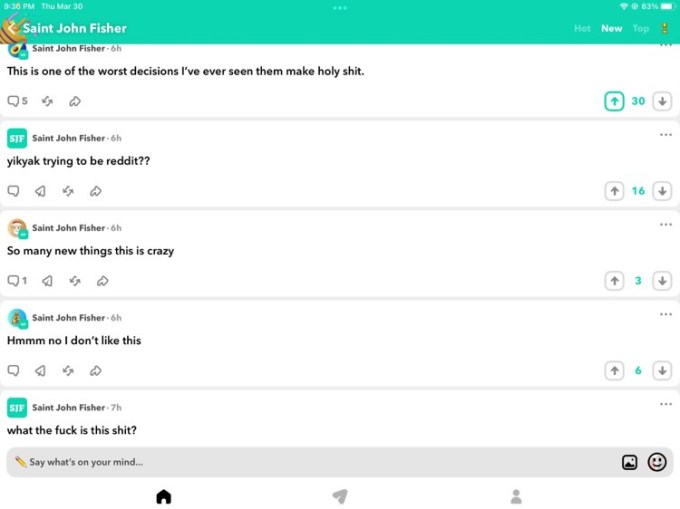This screenshot has height=509, width=680.
Task: Focus the "Say what's on your mind" field
Action: (x=312, y=462)
